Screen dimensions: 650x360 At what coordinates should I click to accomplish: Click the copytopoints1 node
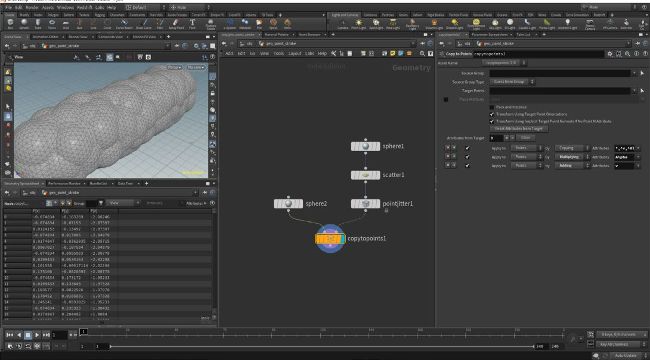[x=330, y=238]
